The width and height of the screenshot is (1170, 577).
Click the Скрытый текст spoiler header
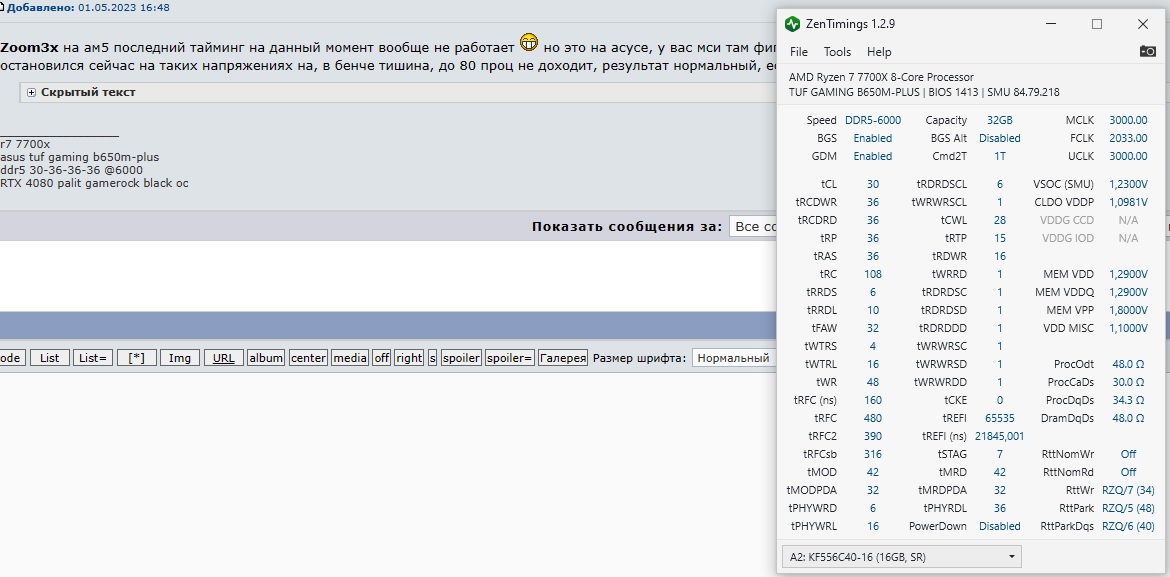pyautogui.click(x=88, y=93)
